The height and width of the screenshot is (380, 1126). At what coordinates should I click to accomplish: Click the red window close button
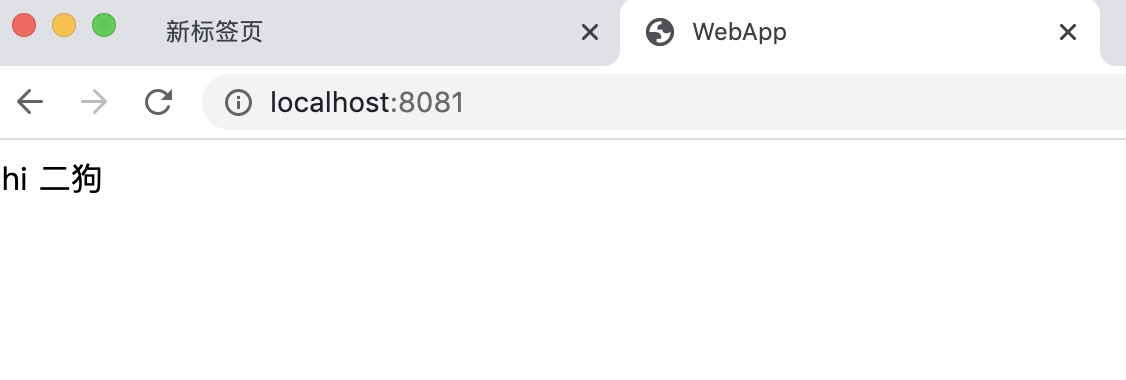pos(24,25)
